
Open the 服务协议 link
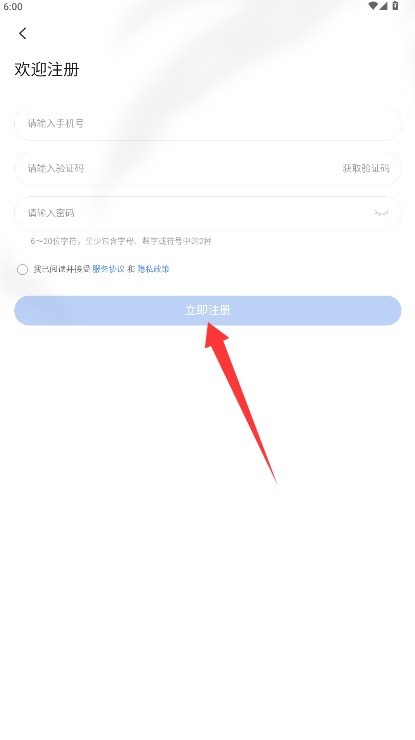point(109,269)
